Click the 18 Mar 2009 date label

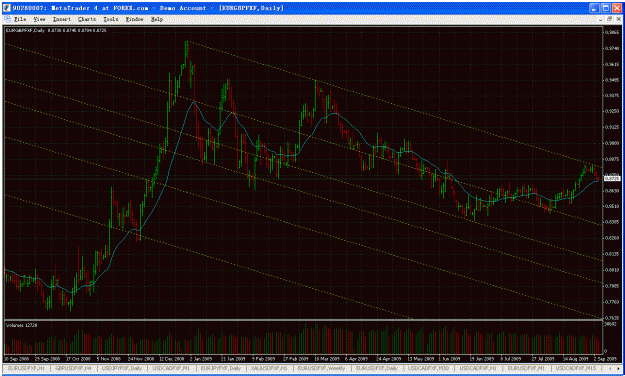(x=327, y=358)
